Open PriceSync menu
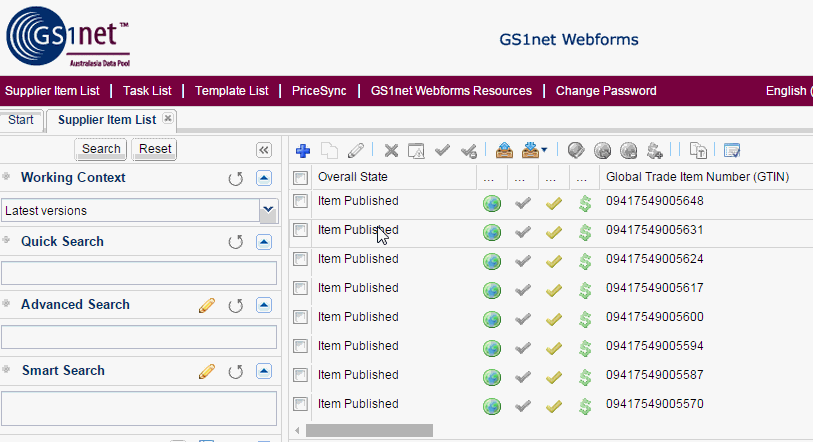Image resolution: width=813 pixels, height=442 pixels. tap(319, 91)
